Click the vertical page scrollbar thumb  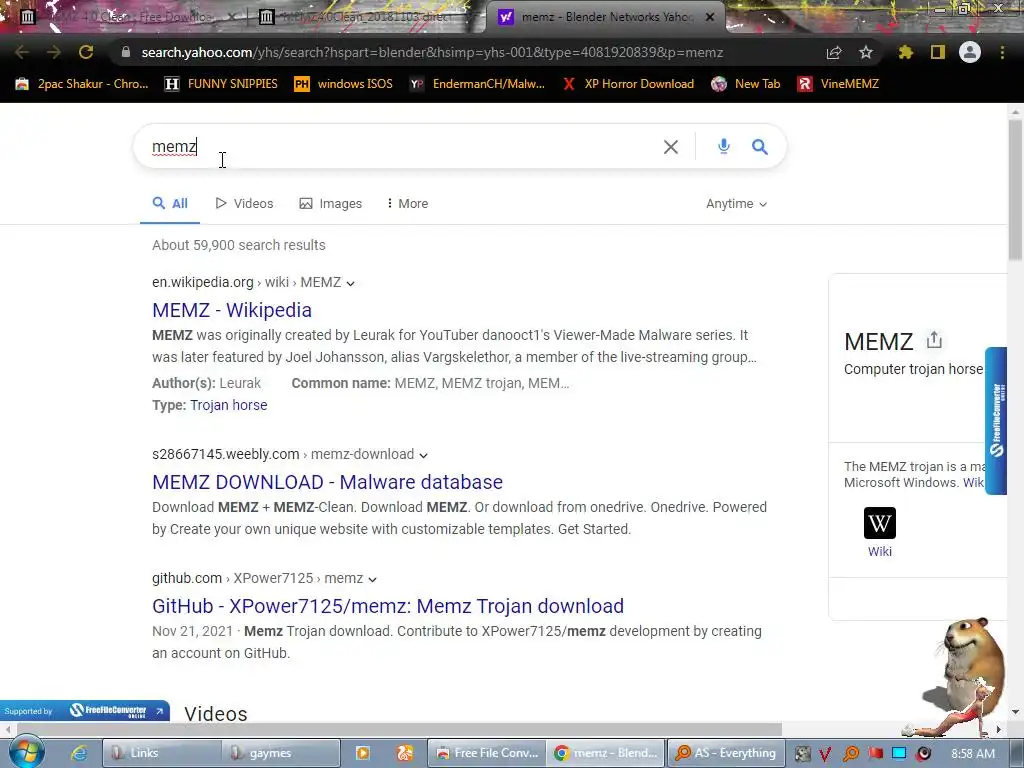[1016, 189]
